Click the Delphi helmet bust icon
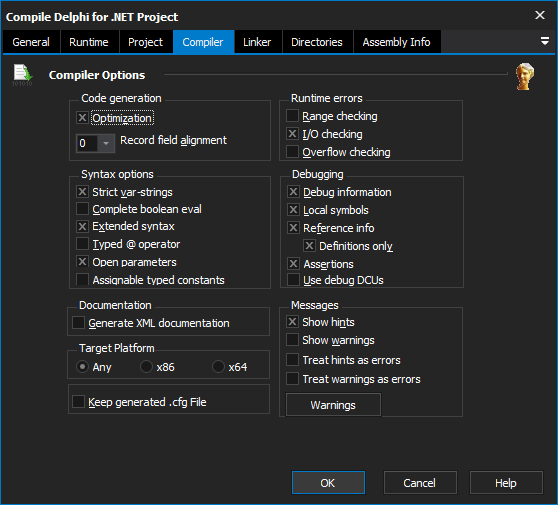Screen dimensions: 558x505 click(525, 76)
